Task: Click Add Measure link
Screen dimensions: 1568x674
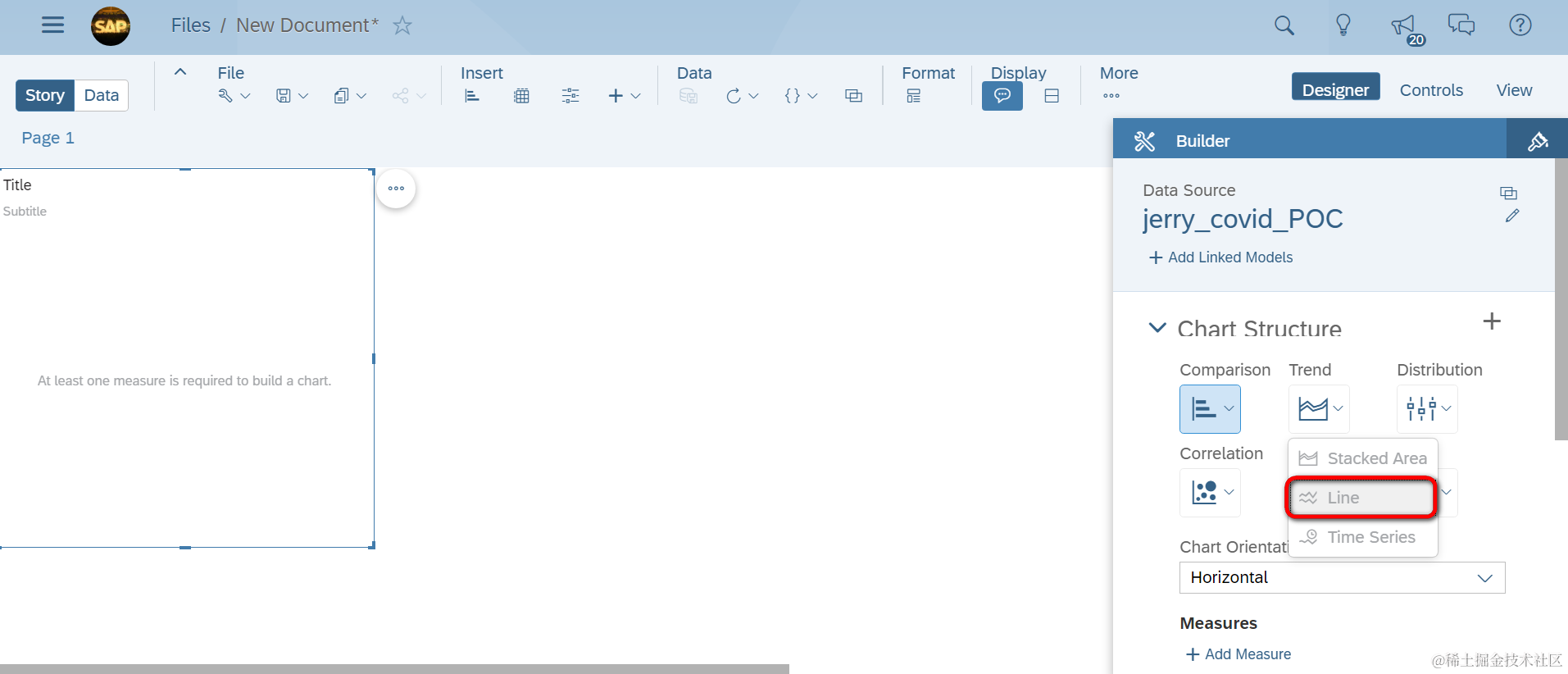Action: (1238, 654)
